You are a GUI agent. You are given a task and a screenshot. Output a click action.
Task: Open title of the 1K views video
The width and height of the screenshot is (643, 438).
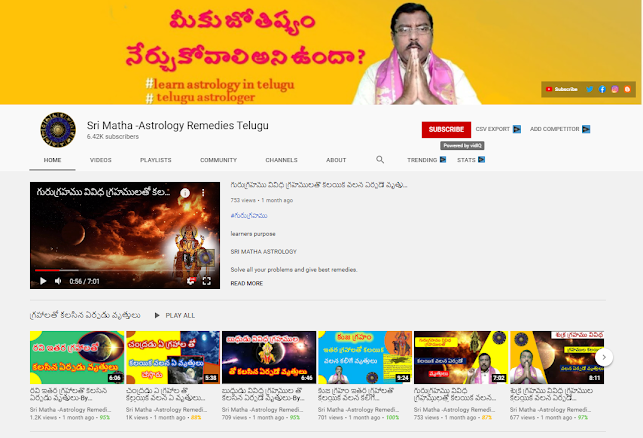tap(165, 394)
